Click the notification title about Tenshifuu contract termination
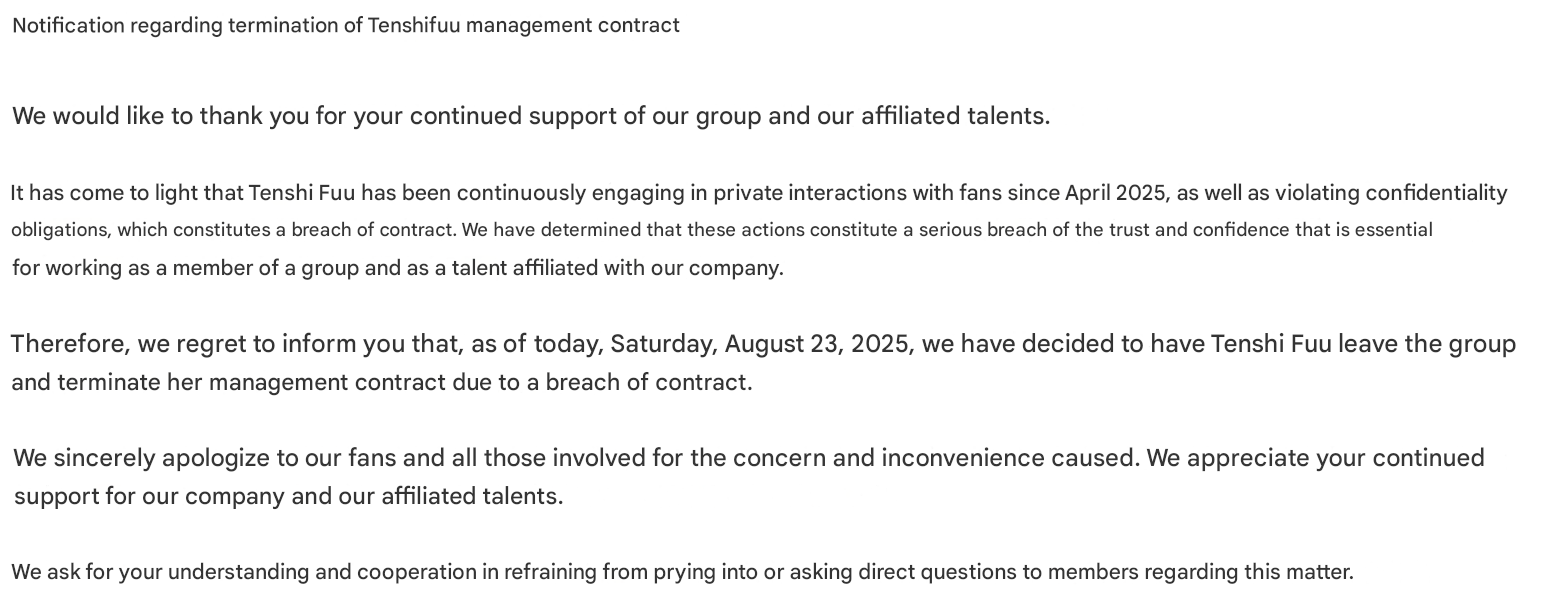 (345, 26)
